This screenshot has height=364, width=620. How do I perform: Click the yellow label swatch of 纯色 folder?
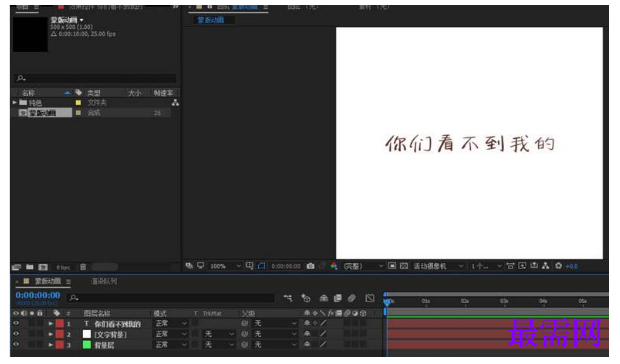(78, 103)
